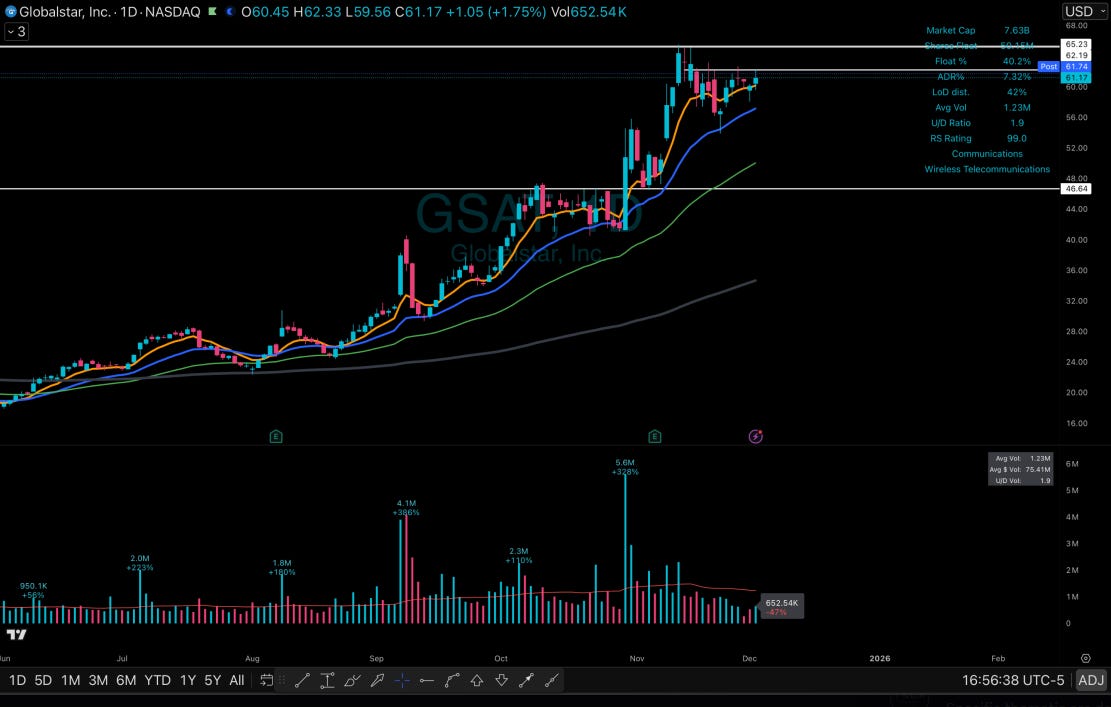The width and height of the screenshot is (1111, 707).
Task: Switch to the YTD time range
Action: point(157,680)
